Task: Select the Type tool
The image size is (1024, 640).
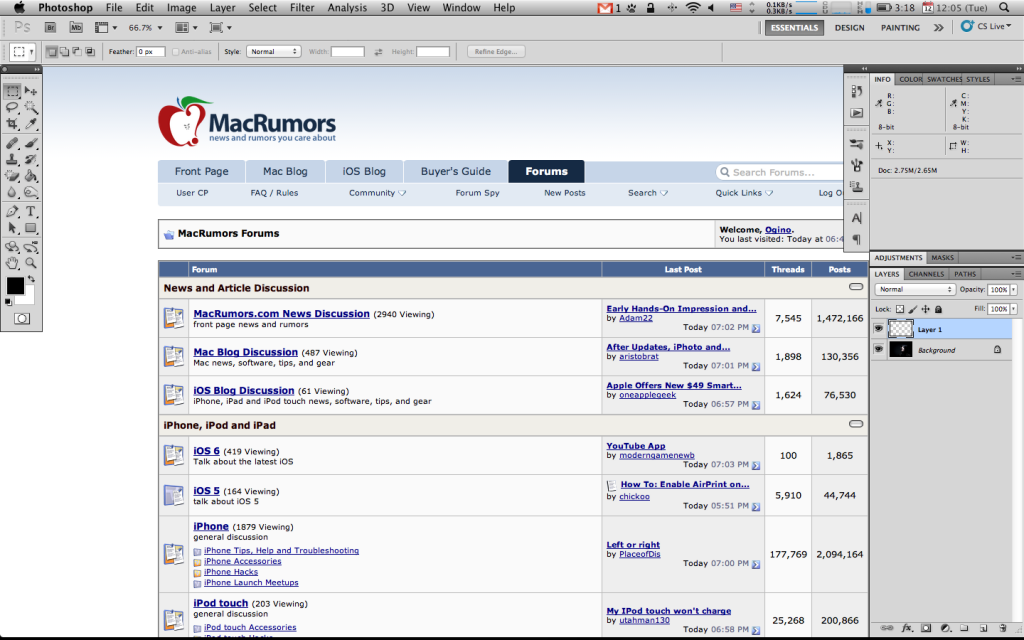Action: coord(31,212)
